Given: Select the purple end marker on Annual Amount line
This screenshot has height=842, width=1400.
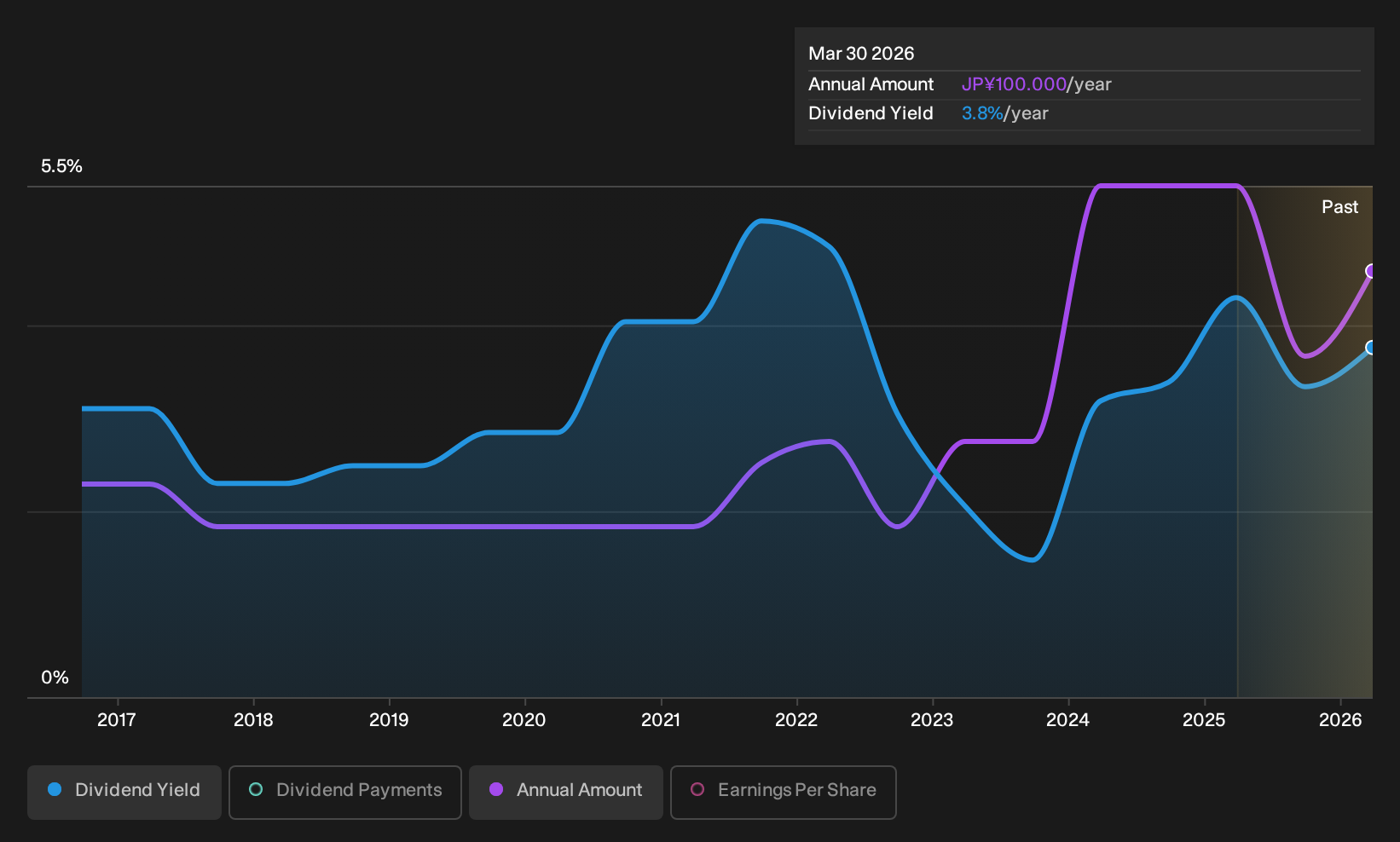Looking at the screenshot, I should click(x=1371, y=271).
